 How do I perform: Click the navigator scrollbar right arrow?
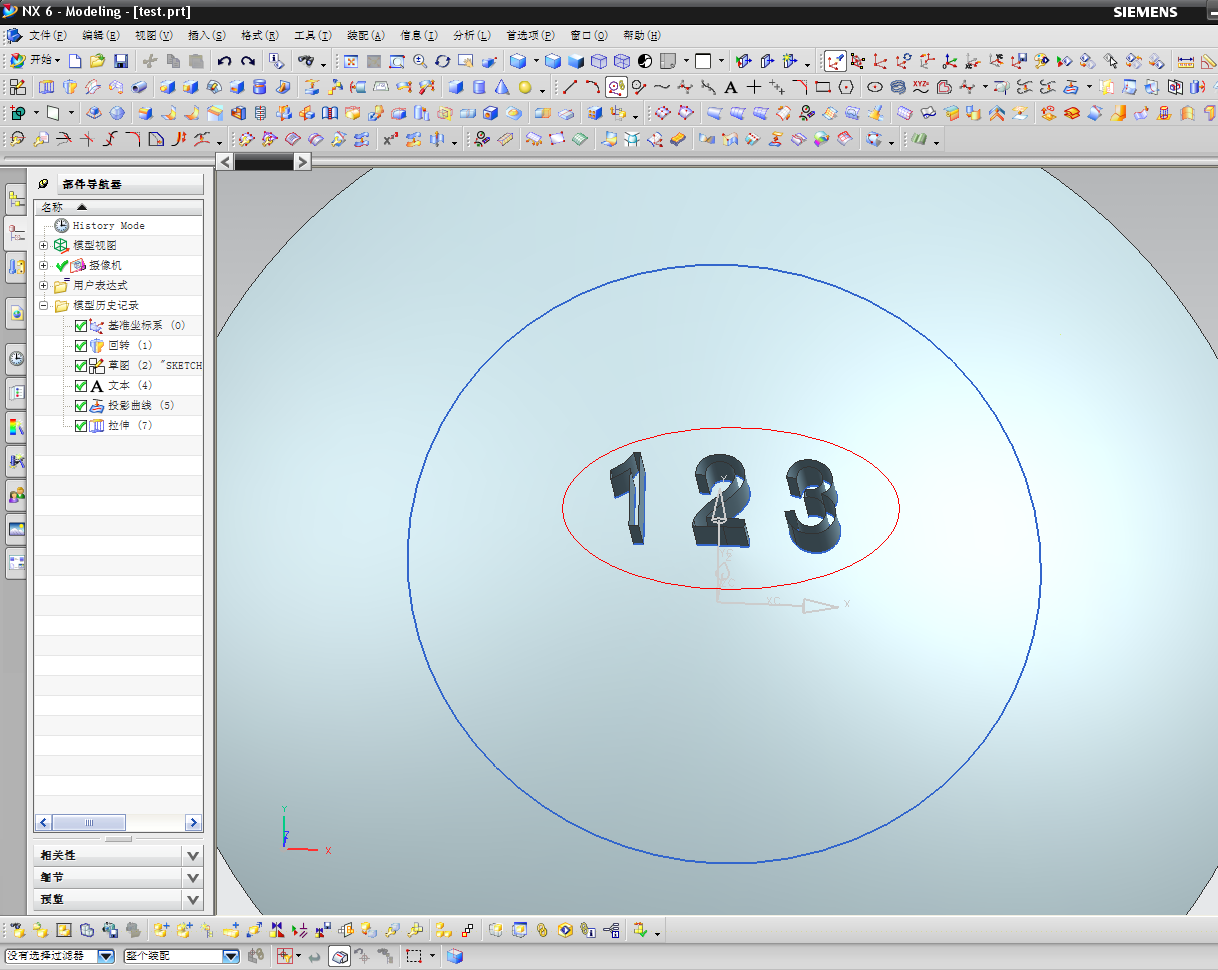194,823
